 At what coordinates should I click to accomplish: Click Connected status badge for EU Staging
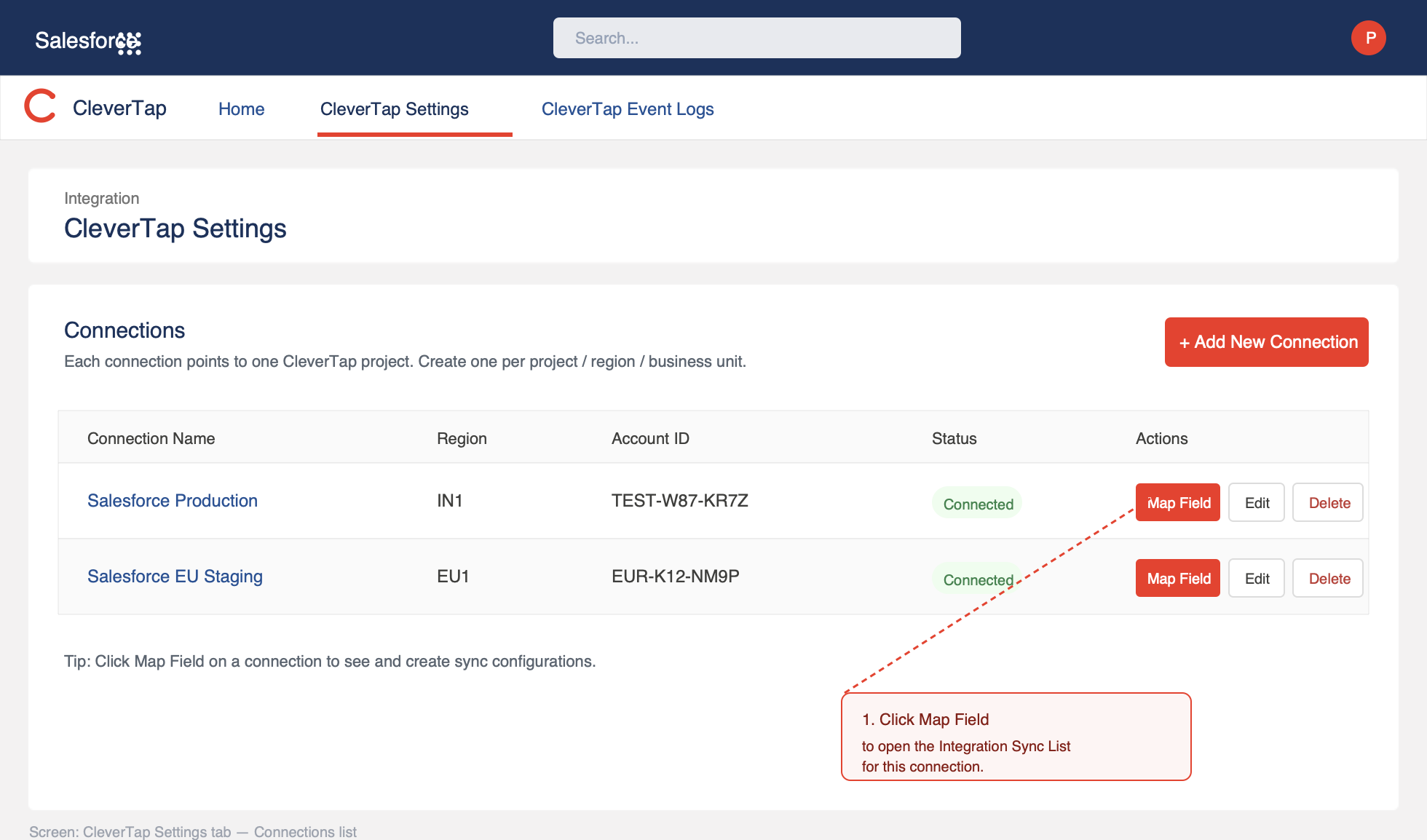coord(977,579)
